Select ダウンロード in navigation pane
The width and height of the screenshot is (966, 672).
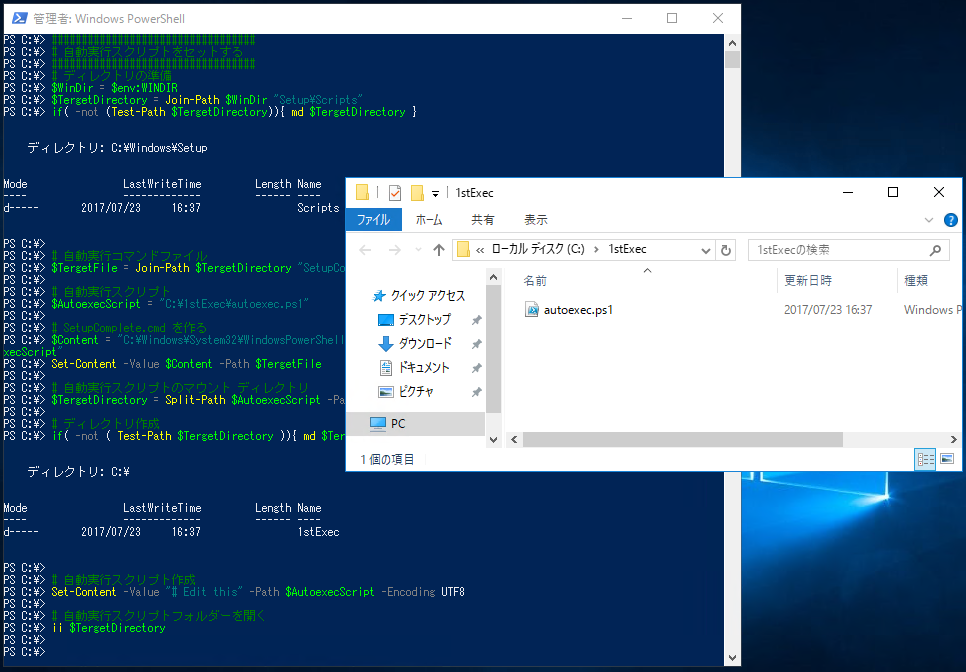point(416,343)
